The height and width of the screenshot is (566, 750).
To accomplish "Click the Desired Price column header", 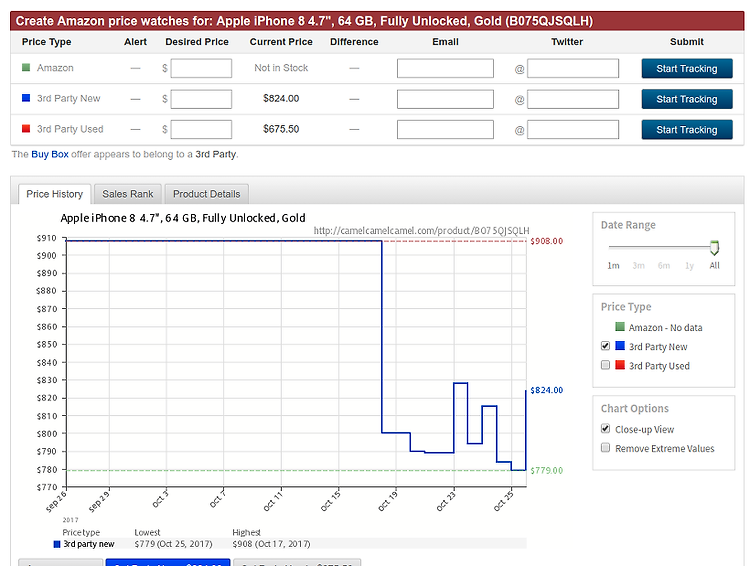I will (x=197, y=42).
